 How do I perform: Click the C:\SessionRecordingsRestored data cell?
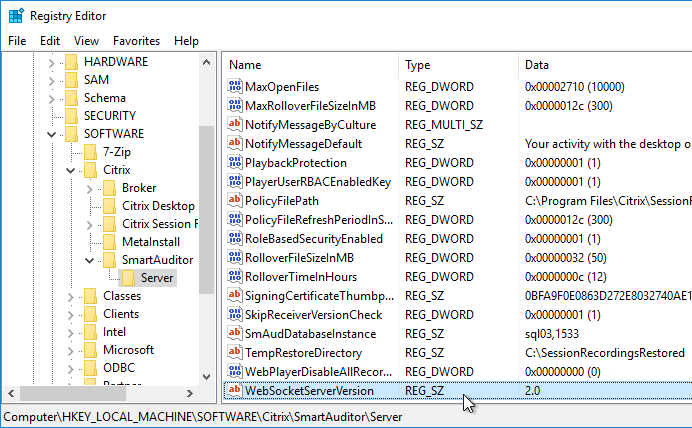605,353
